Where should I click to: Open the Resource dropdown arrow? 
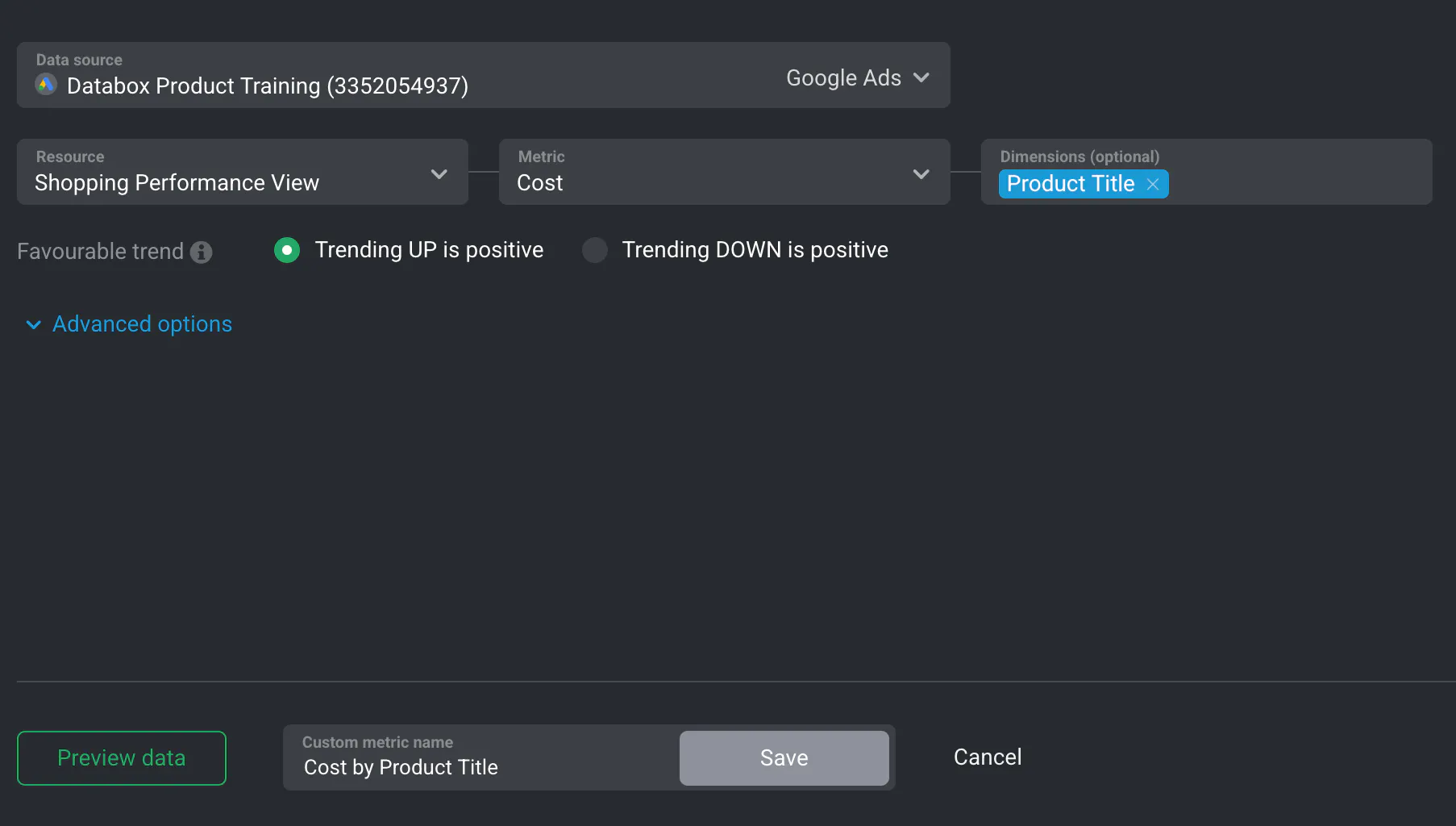pyautogui.click(x=439, y=174)
